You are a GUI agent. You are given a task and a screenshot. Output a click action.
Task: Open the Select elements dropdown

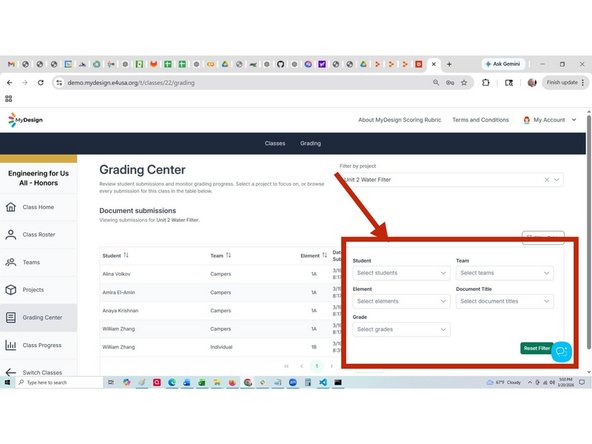(401, 301)
